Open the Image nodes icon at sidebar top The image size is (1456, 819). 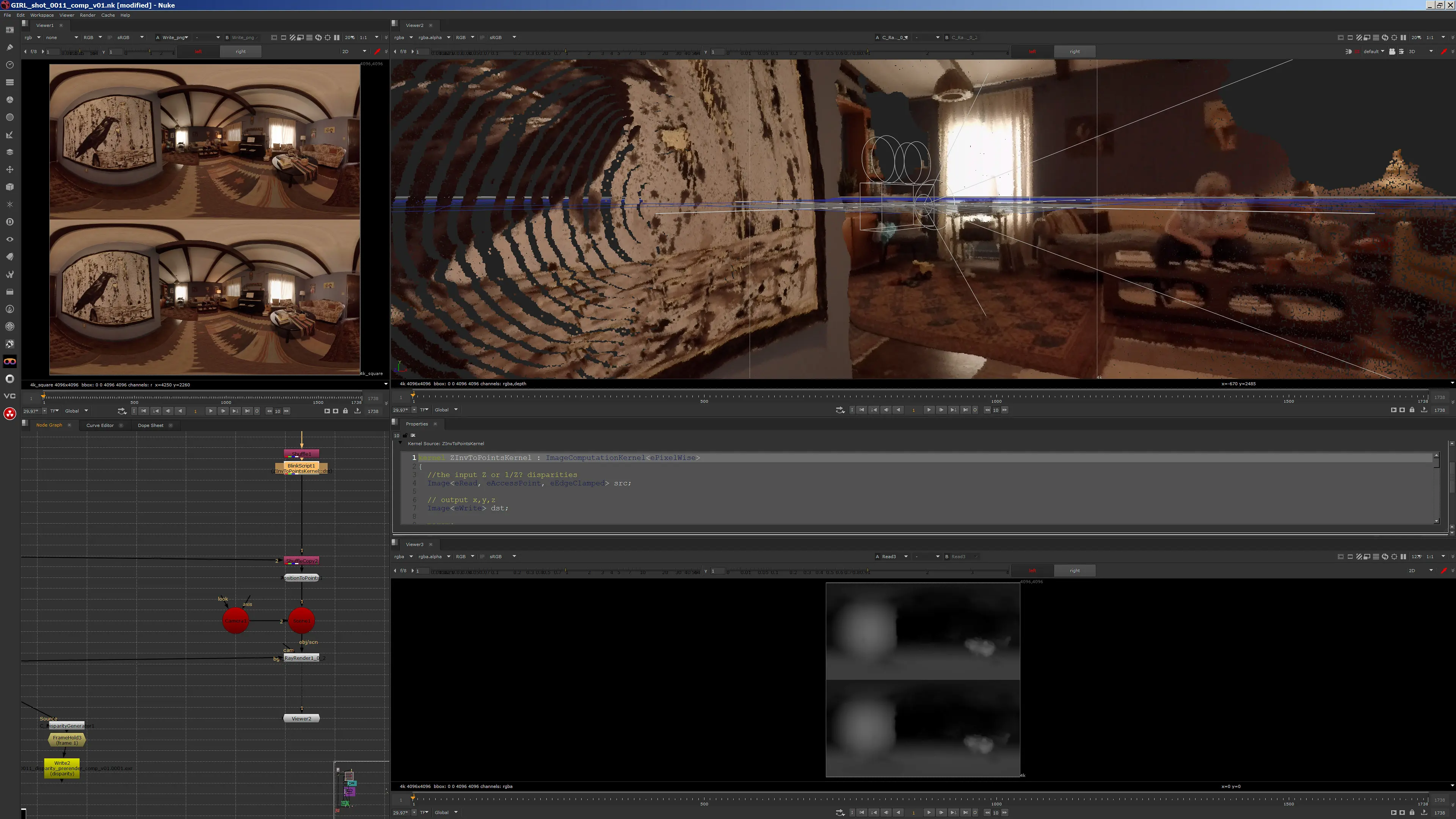click(x=9, y=30)
